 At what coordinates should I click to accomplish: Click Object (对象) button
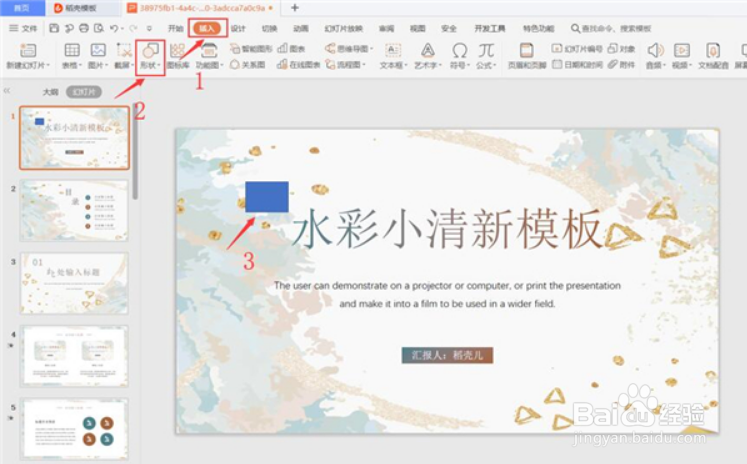tap(622, 49)
